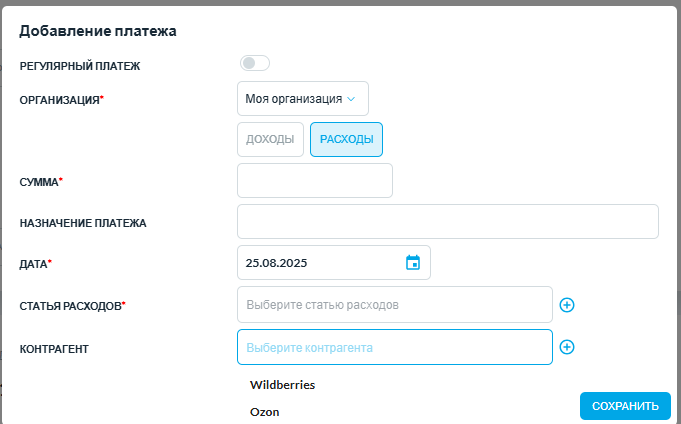Click the Выберите контрагента combo box
The height and width of the screenshot is (424, 681).
click(395, 347)
